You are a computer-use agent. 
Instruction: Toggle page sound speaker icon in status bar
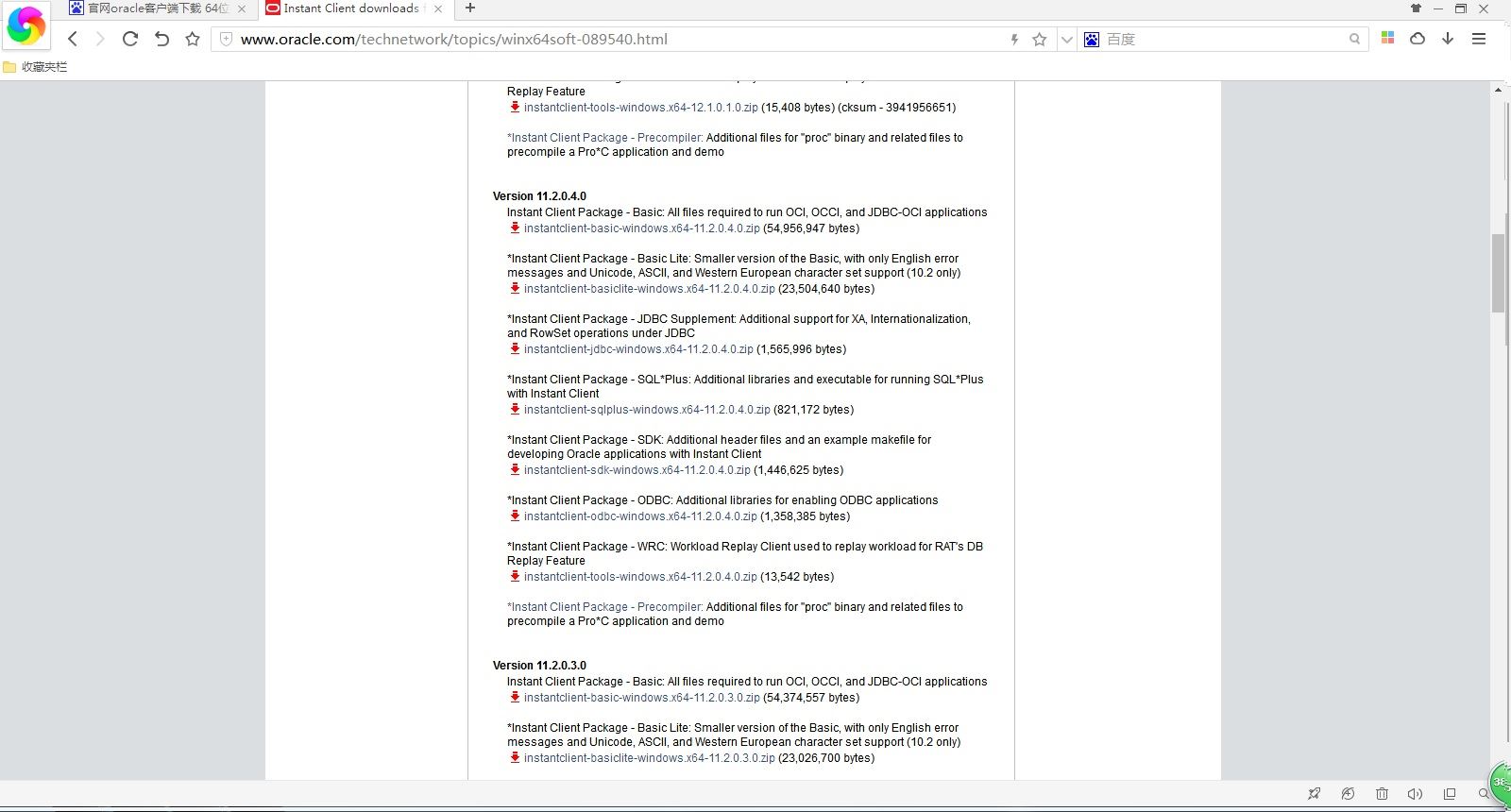click(x=1415, y=794)
